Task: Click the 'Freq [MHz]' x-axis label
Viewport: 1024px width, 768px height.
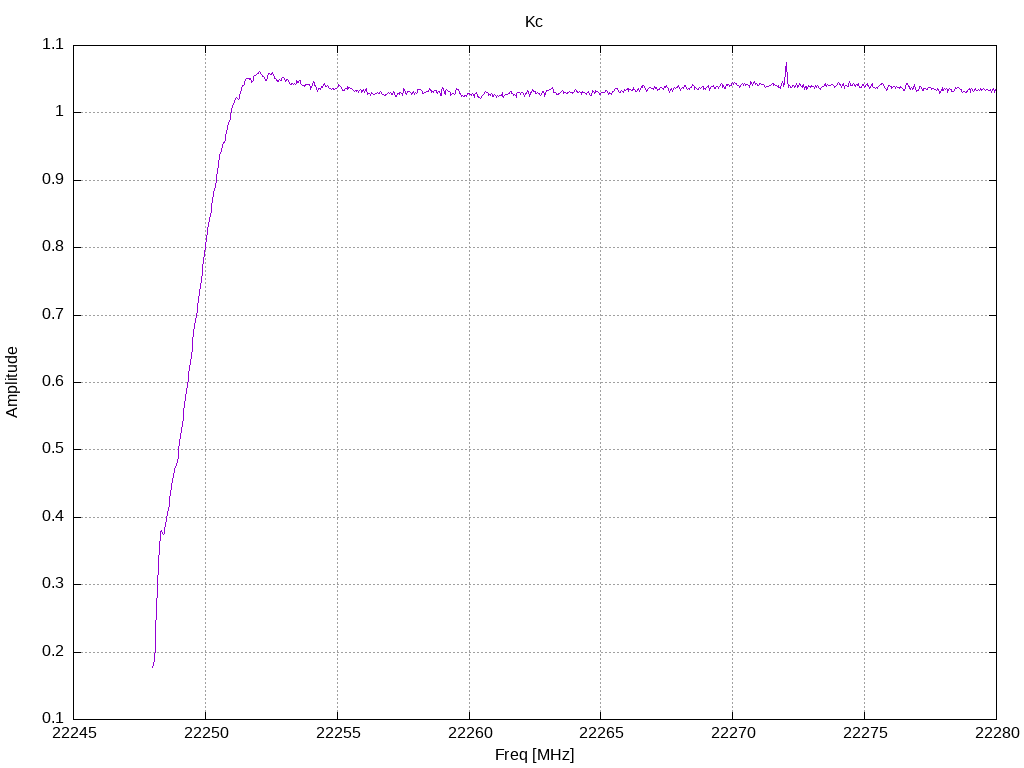Action: click(534, 755)
